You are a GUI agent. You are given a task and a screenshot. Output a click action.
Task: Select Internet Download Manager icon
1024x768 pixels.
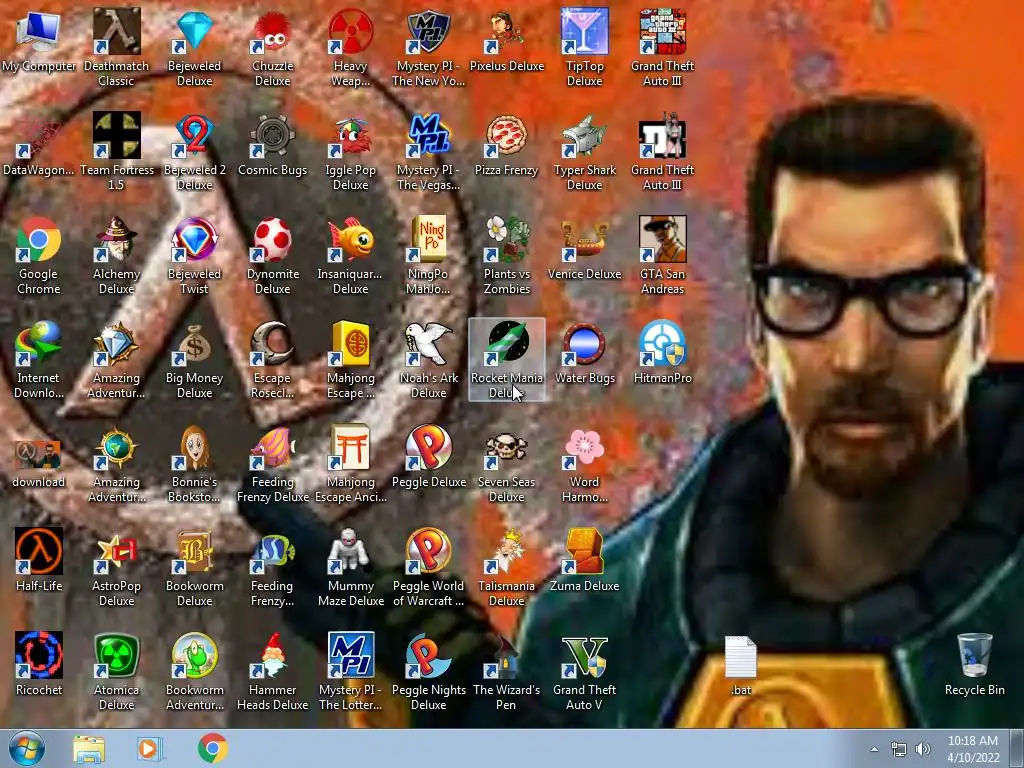pos(39,343)
